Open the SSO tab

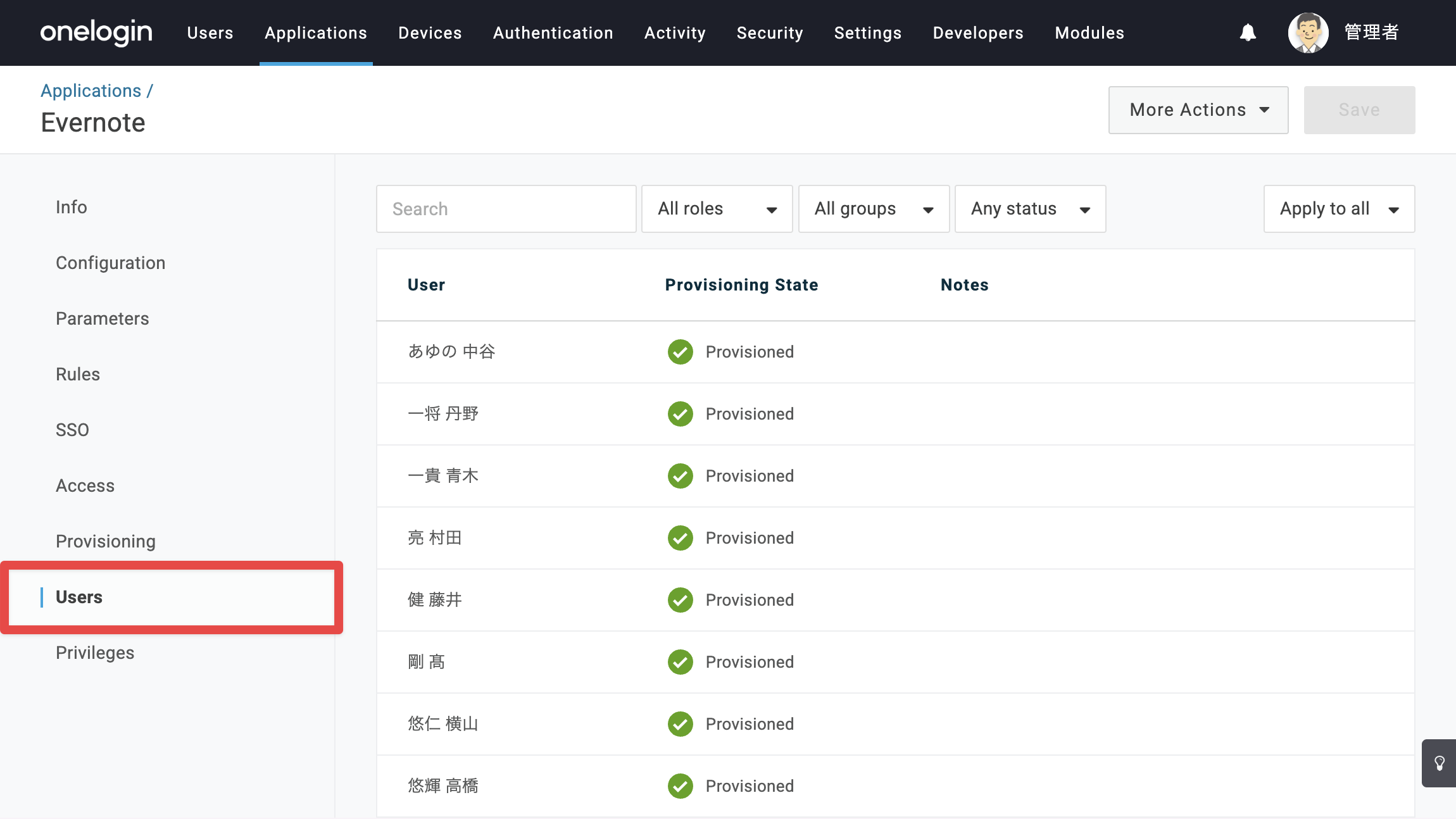[x=72, y=430]
